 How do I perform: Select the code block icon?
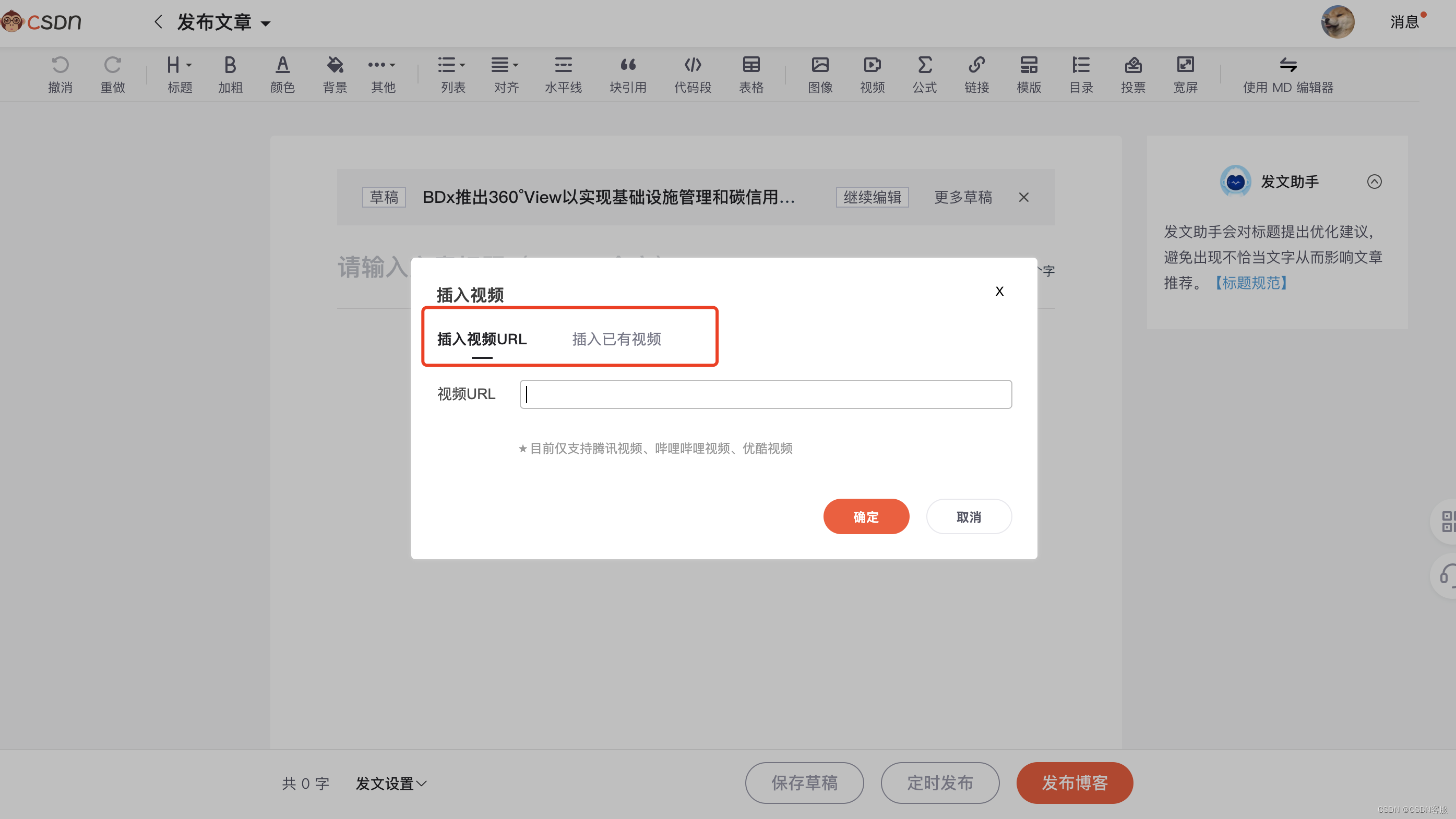point(693,66)
